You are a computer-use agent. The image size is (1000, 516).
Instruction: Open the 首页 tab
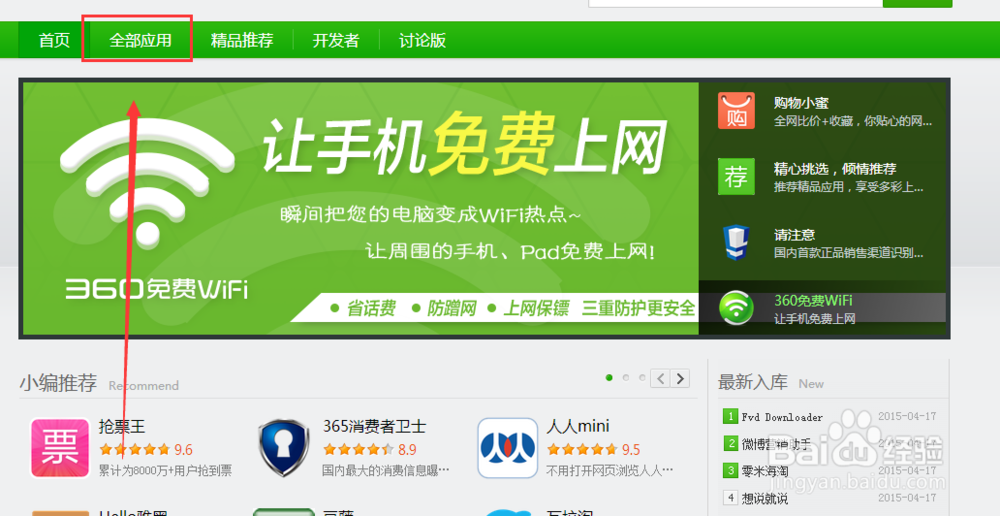(54, 40)
